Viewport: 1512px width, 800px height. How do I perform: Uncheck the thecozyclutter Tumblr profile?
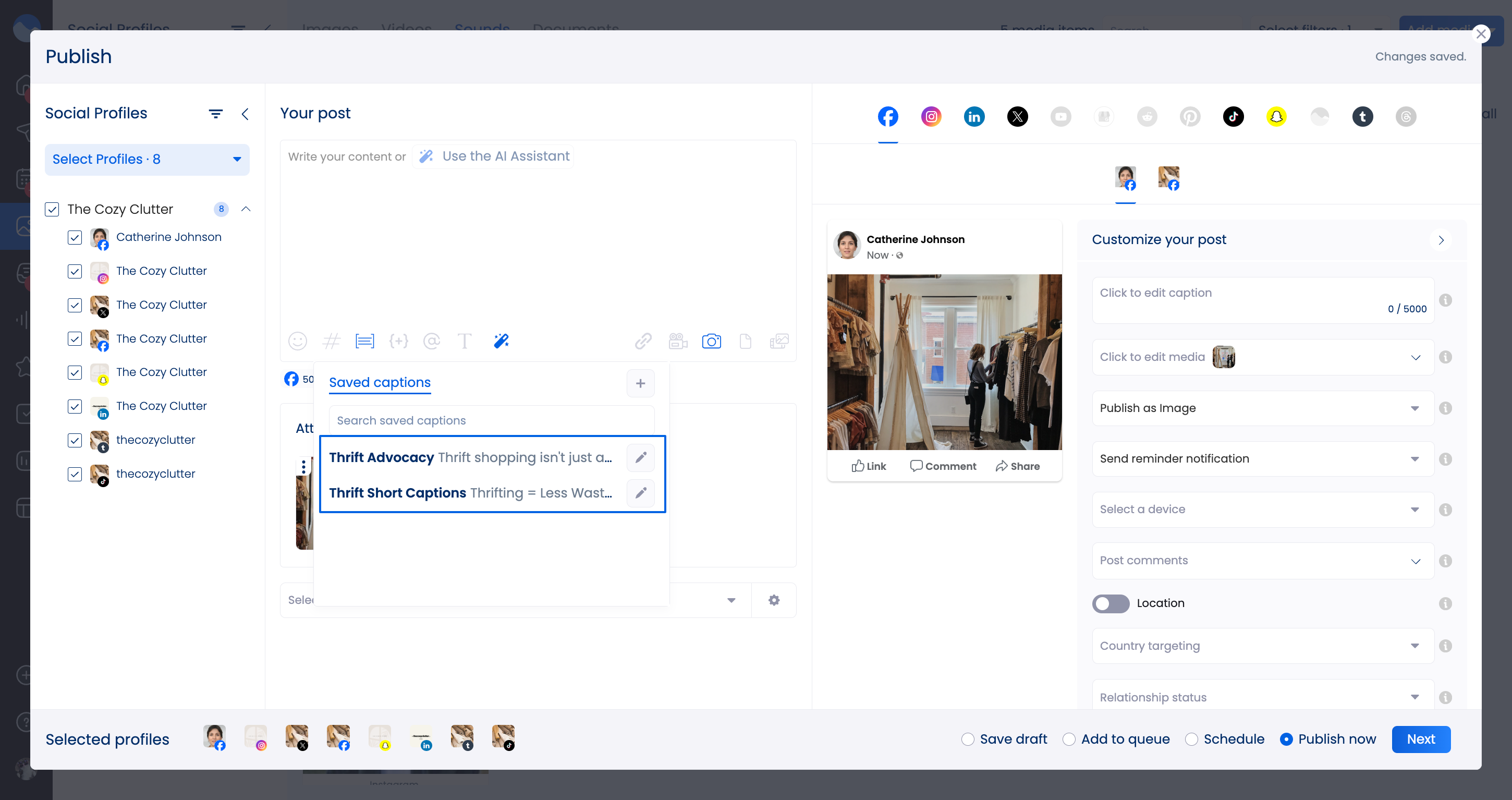pos(75,440)
